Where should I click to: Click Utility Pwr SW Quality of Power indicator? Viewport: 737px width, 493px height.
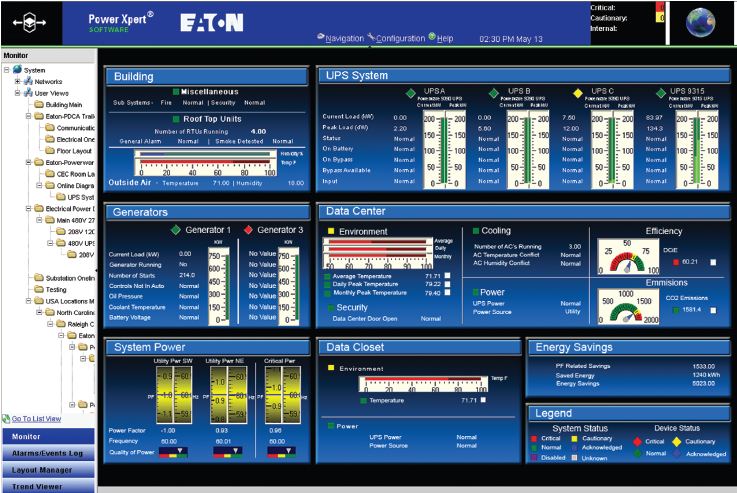coord(173,452)
